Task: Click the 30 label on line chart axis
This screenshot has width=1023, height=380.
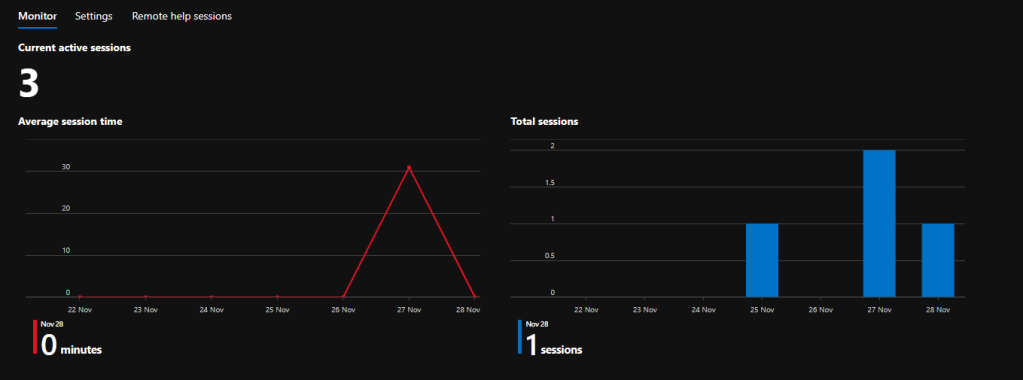Action: click(66, 167)
